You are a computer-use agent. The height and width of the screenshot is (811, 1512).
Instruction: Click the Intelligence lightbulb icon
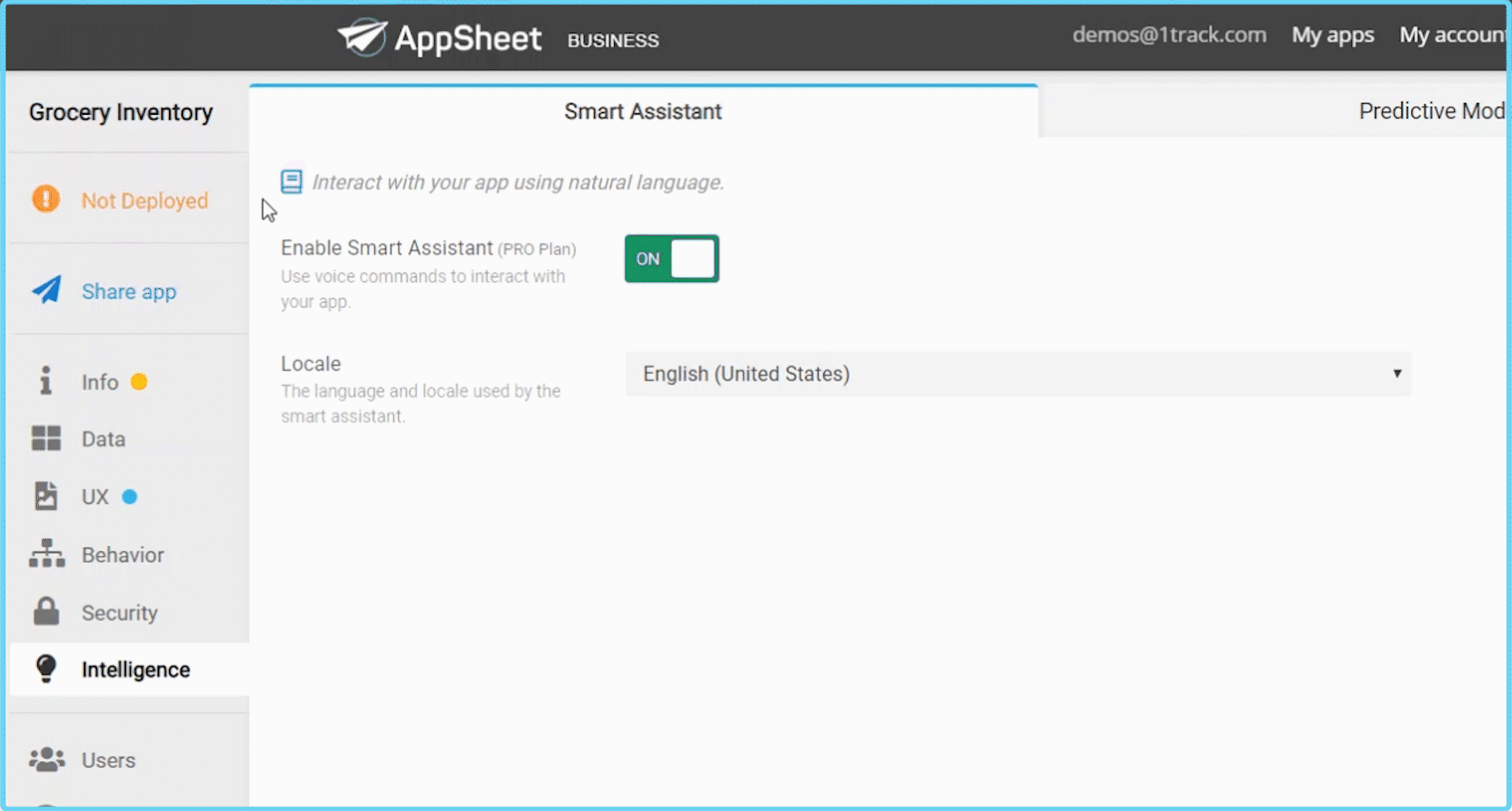(x=46, y=668)
